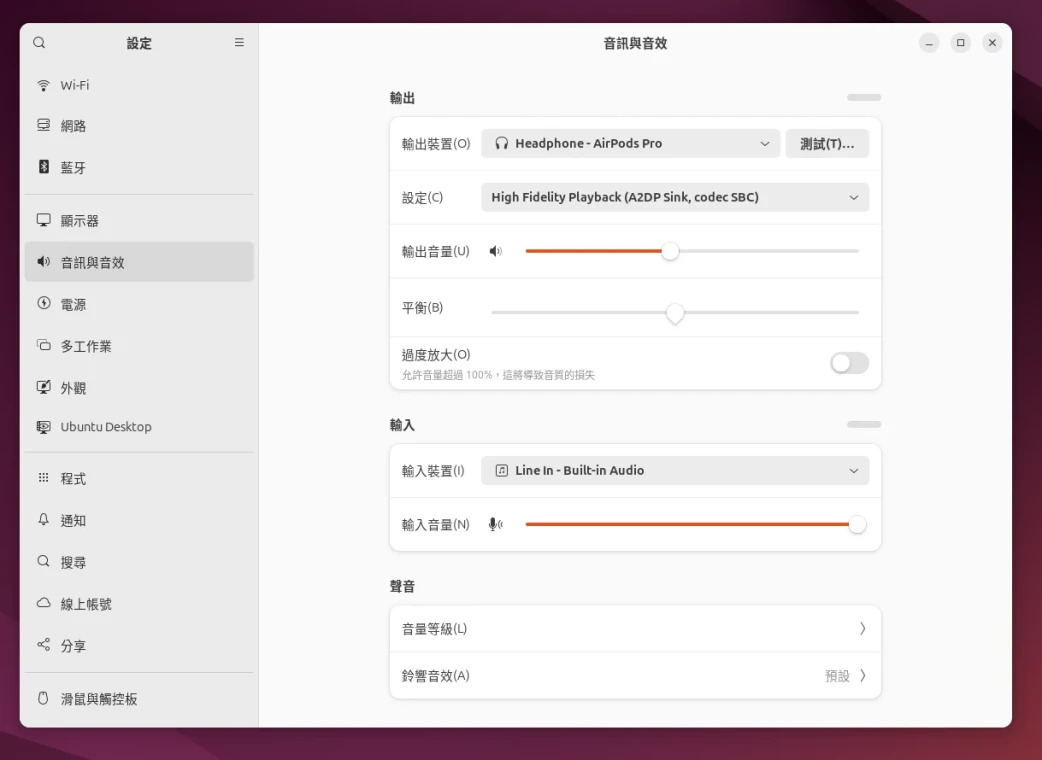Open the 輸出裝置 Headphone - AirPods Pro dropdown
The width and height of the screenshot is (1042, 760).
[x=632, y=144]
